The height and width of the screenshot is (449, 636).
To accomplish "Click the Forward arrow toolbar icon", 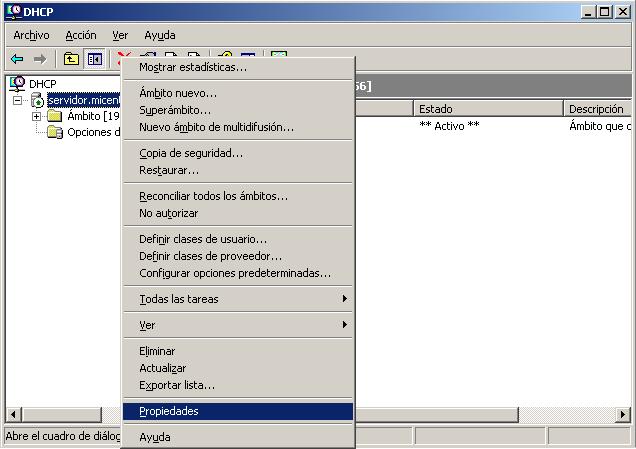I will (40, 59).
